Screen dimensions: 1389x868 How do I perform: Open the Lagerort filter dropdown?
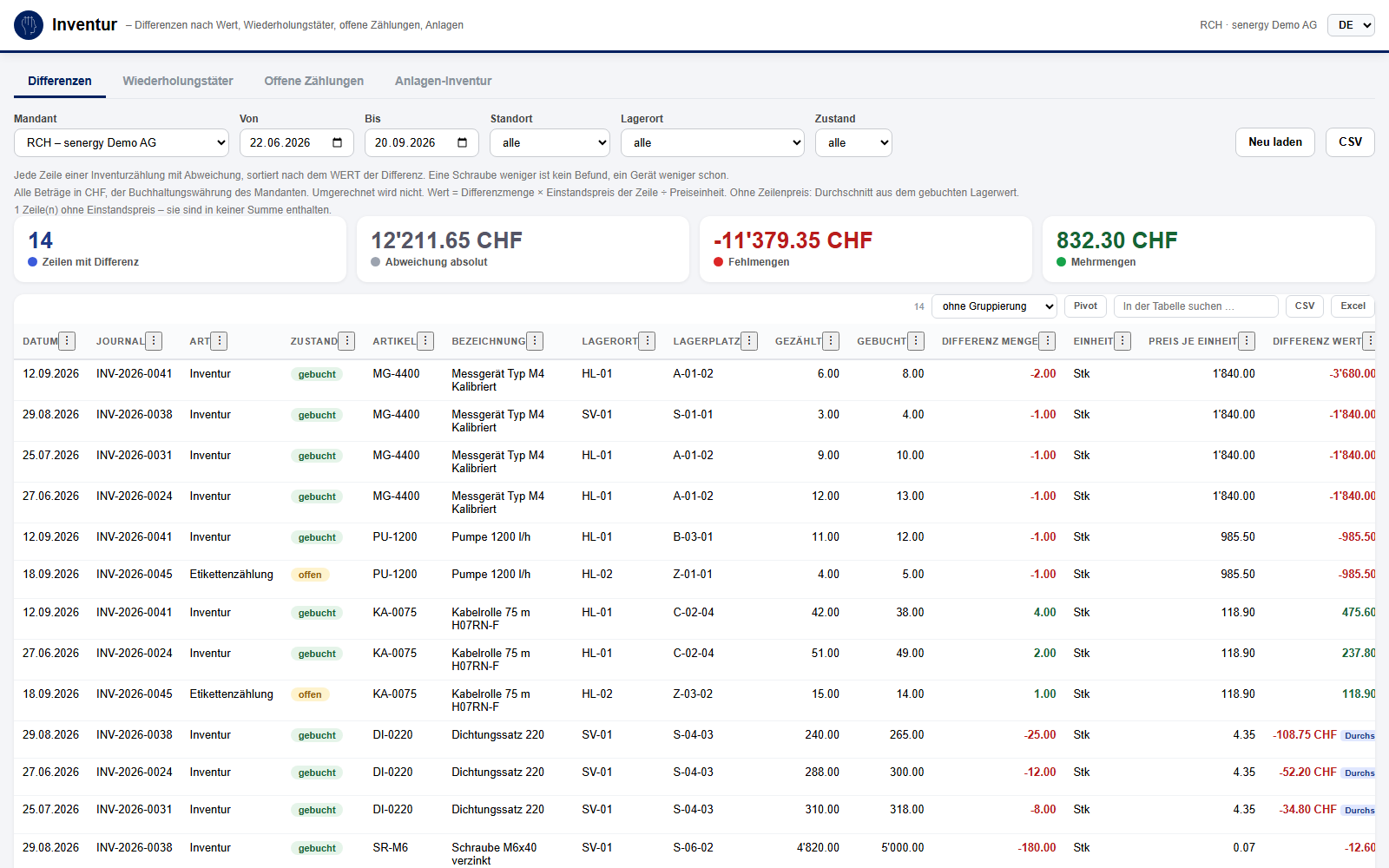713,143
